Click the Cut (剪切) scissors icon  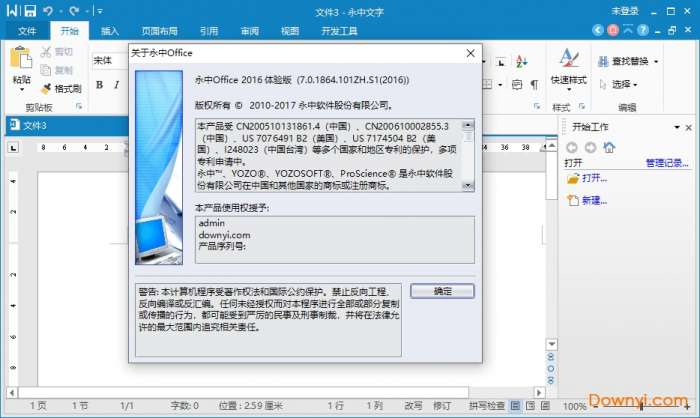46,52
